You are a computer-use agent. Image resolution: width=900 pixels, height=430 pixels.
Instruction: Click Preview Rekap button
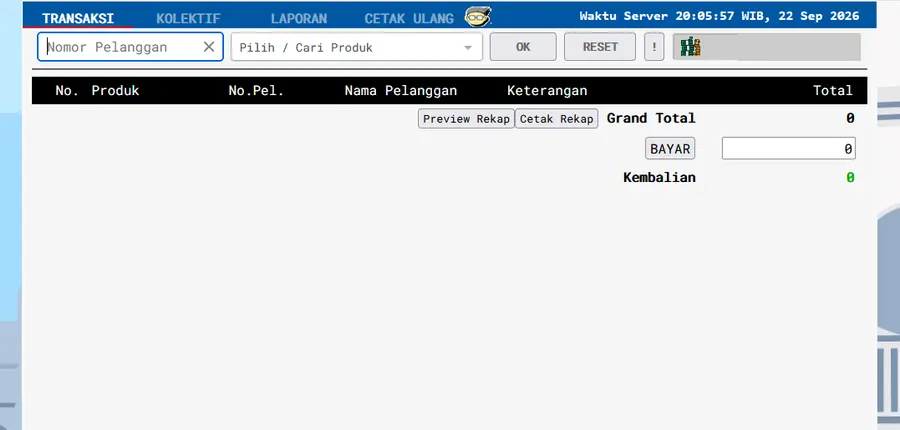[x=466, y=119]
